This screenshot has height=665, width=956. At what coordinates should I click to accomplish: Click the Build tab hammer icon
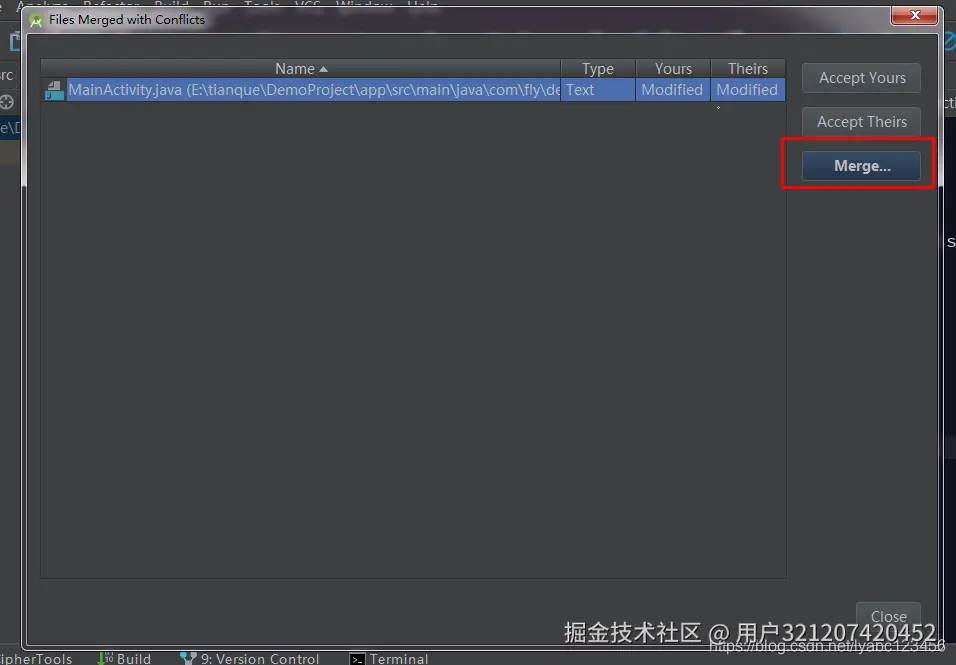pos(105,658)
